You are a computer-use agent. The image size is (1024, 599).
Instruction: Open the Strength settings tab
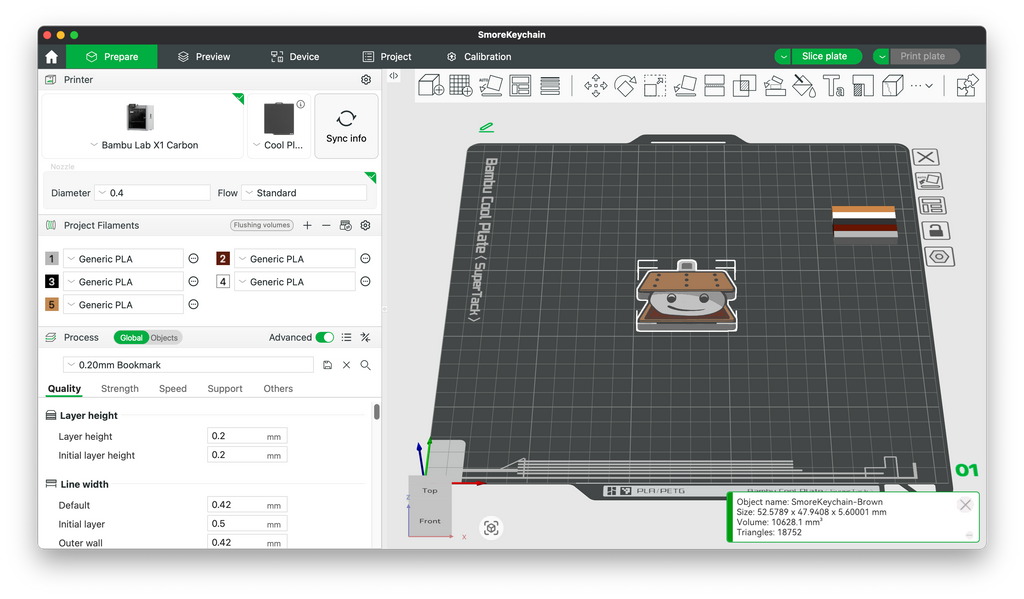click(120, 389)
